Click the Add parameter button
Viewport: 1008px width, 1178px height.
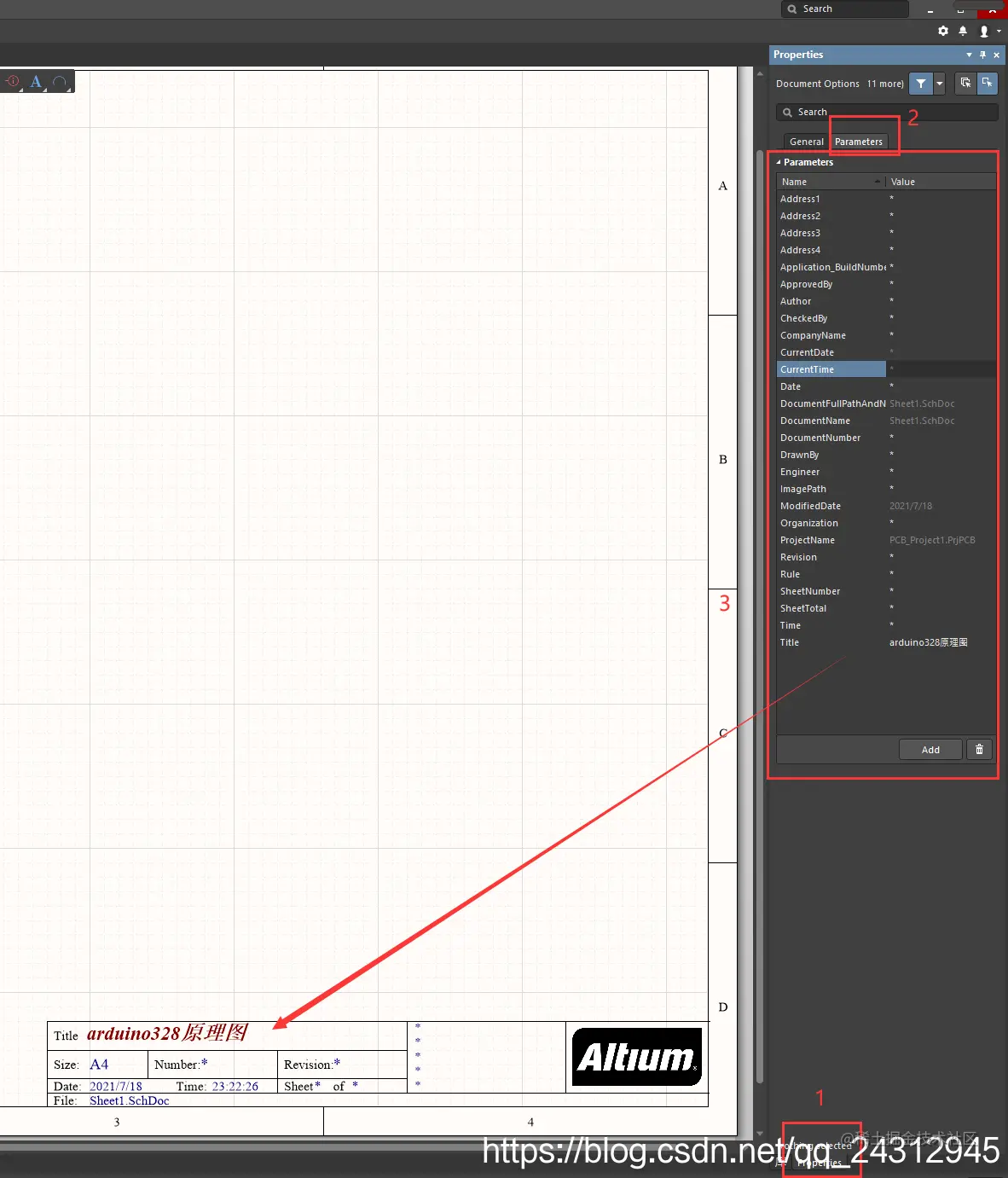coord(930,750)
